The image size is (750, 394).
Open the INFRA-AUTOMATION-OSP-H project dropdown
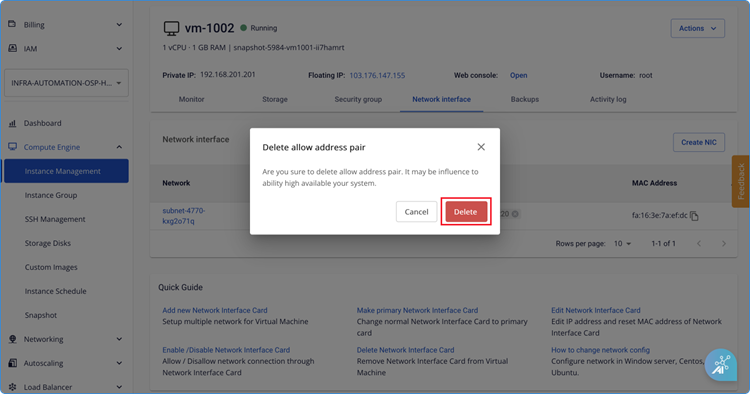66,83
